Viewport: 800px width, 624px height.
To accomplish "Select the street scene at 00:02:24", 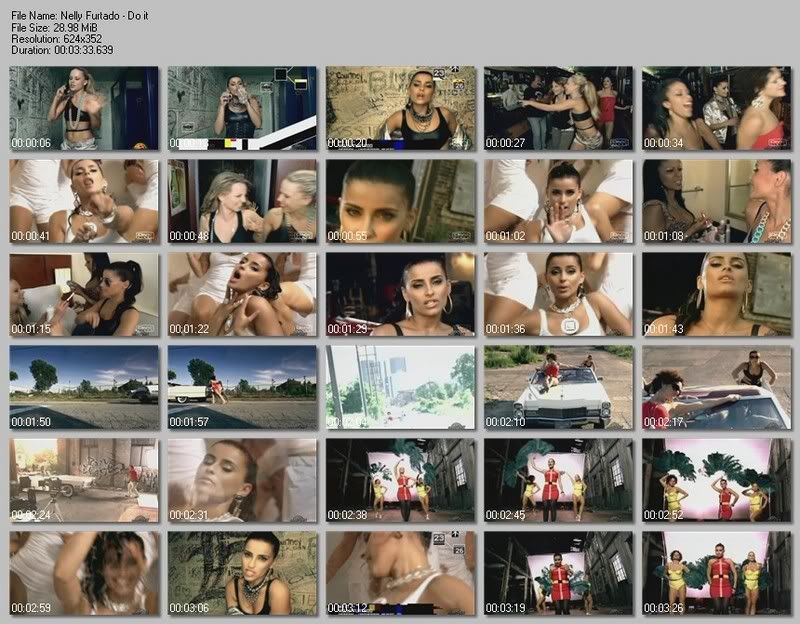I will [x=84, y=481].
